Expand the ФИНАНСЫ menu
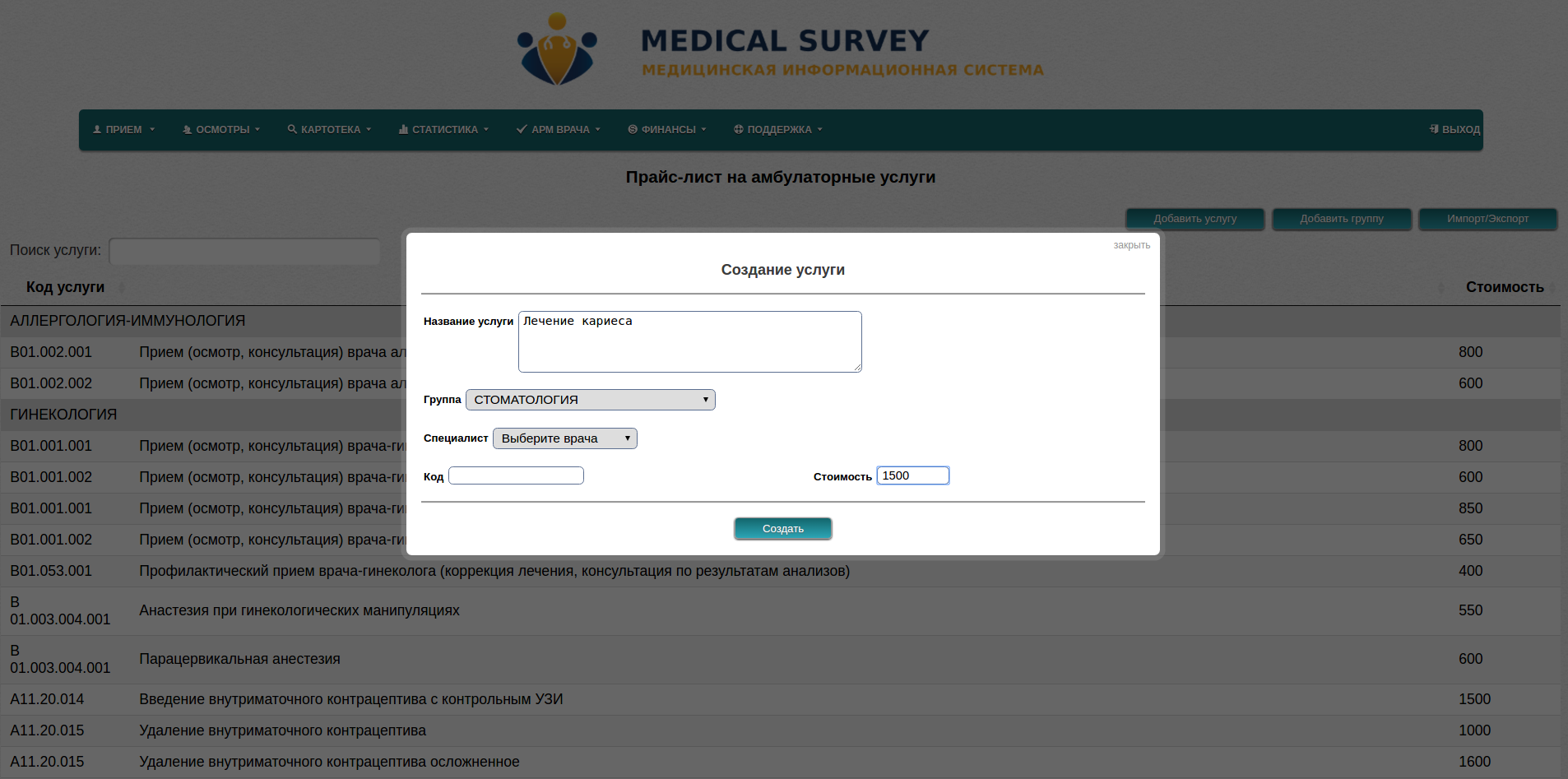Screen dimensions: 1568x779 (667, 130)
